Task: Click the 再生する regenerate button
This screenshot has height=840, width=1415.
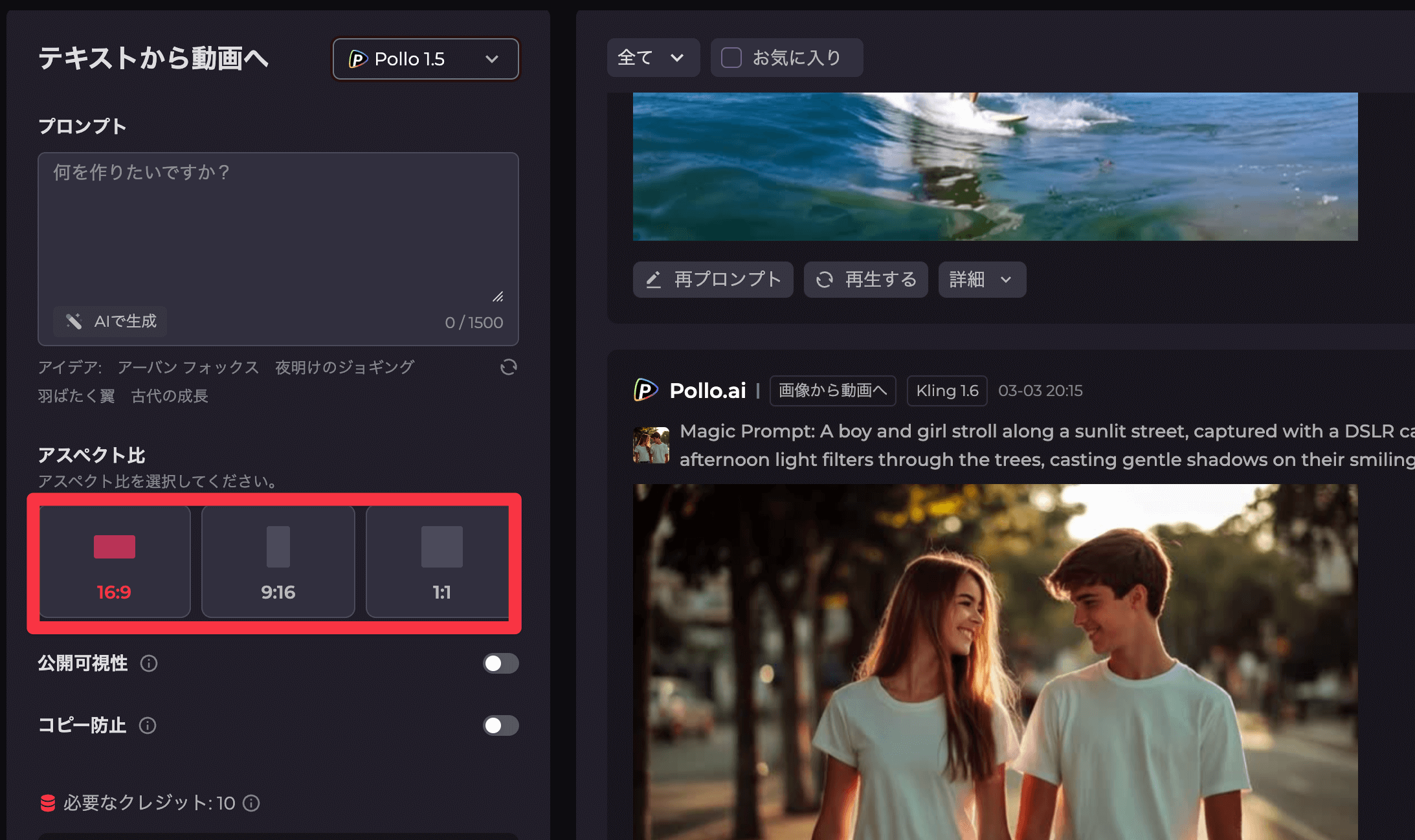Action: pos(865,280)
